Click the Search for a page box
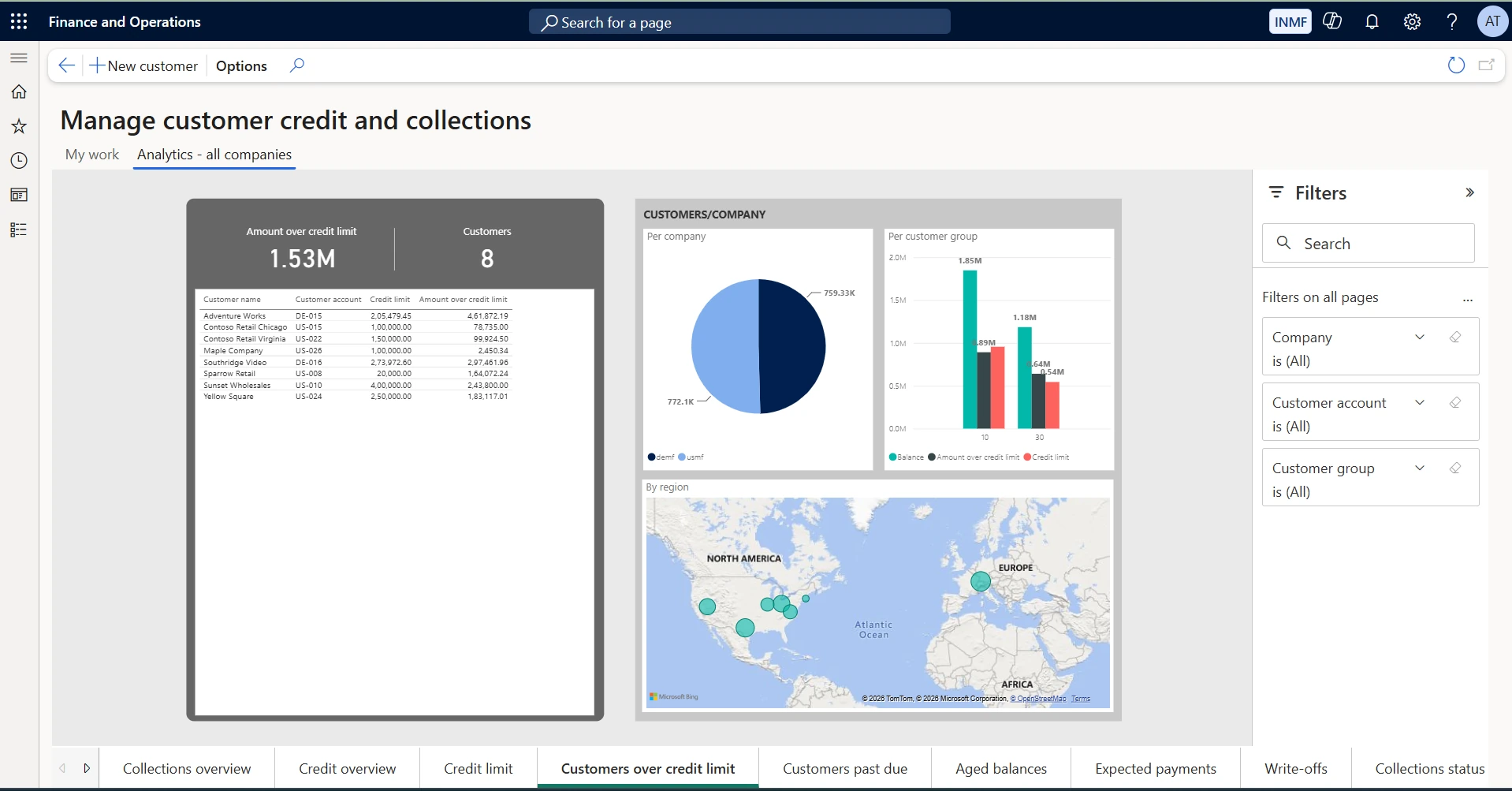 point(739,22)
